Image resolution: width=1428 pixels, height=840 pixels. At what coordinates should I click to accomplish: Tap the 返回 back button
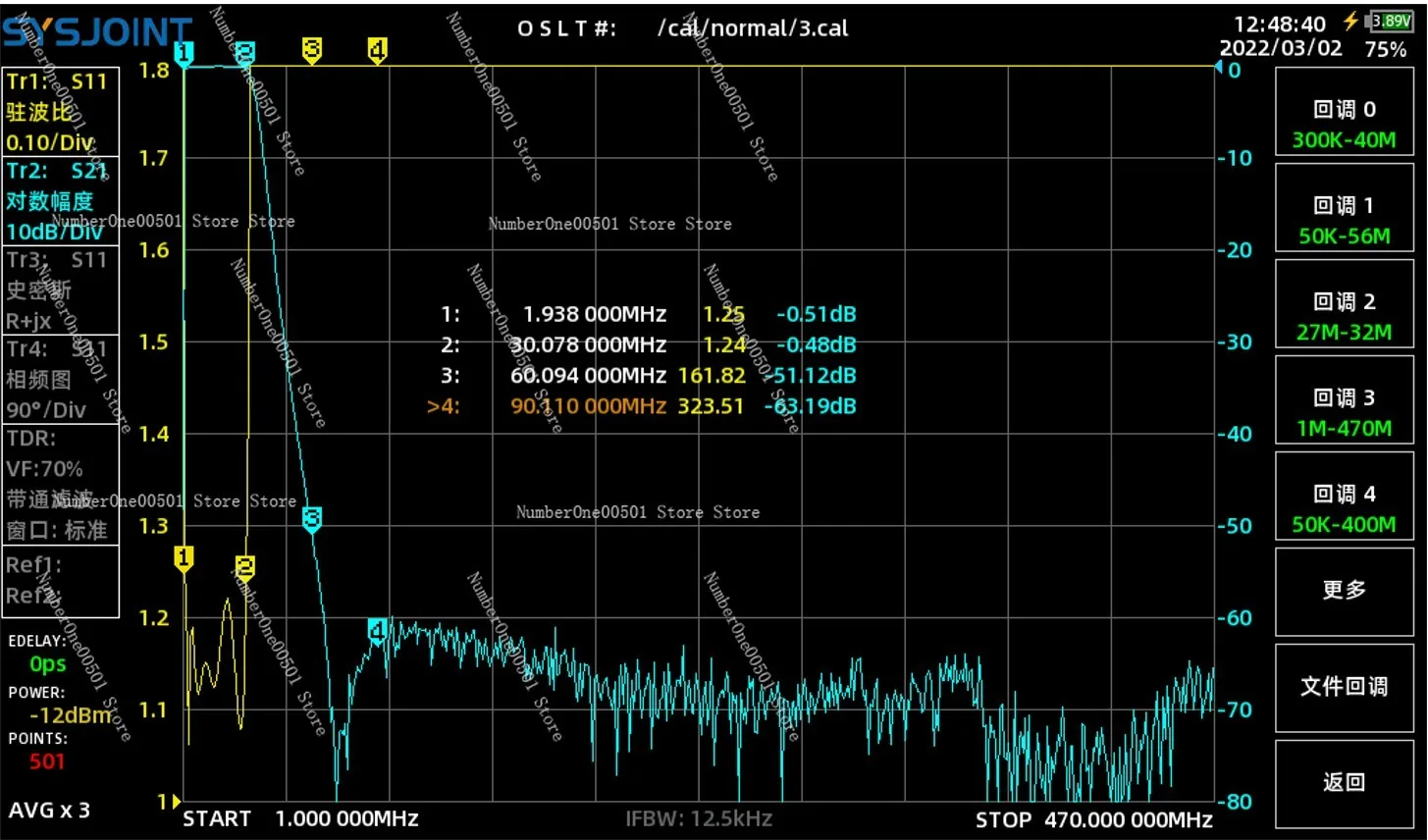pos(1344,783)
